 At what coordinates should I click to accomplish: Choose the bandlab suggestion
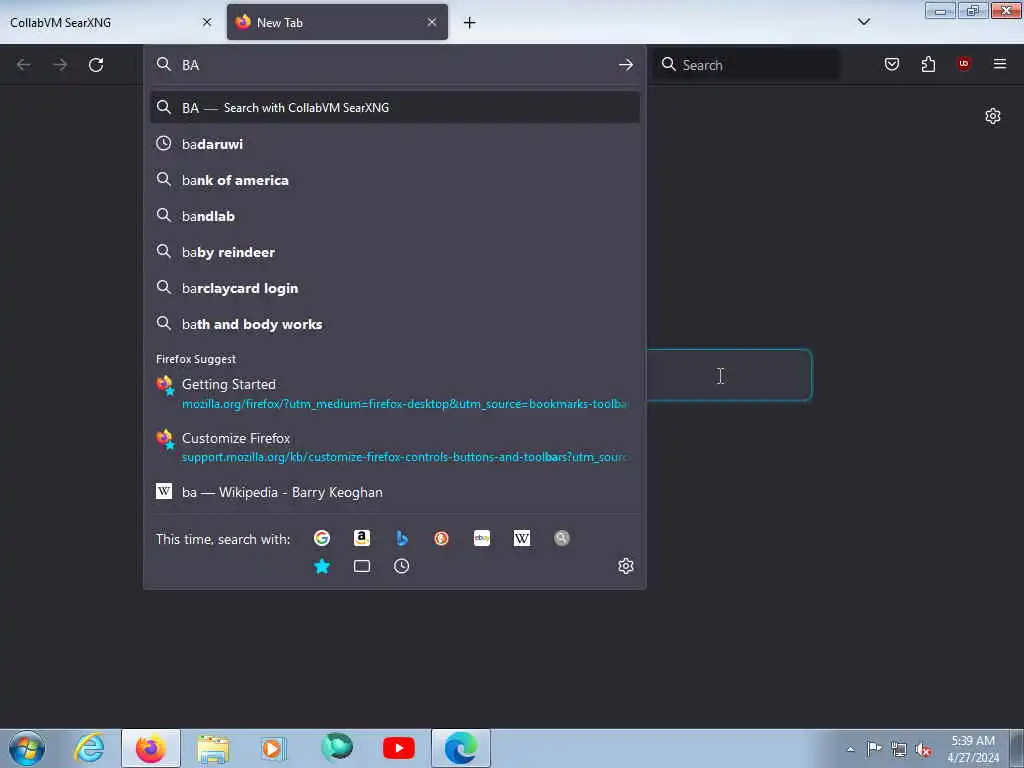pyautogui.click(x=394, y=216)
